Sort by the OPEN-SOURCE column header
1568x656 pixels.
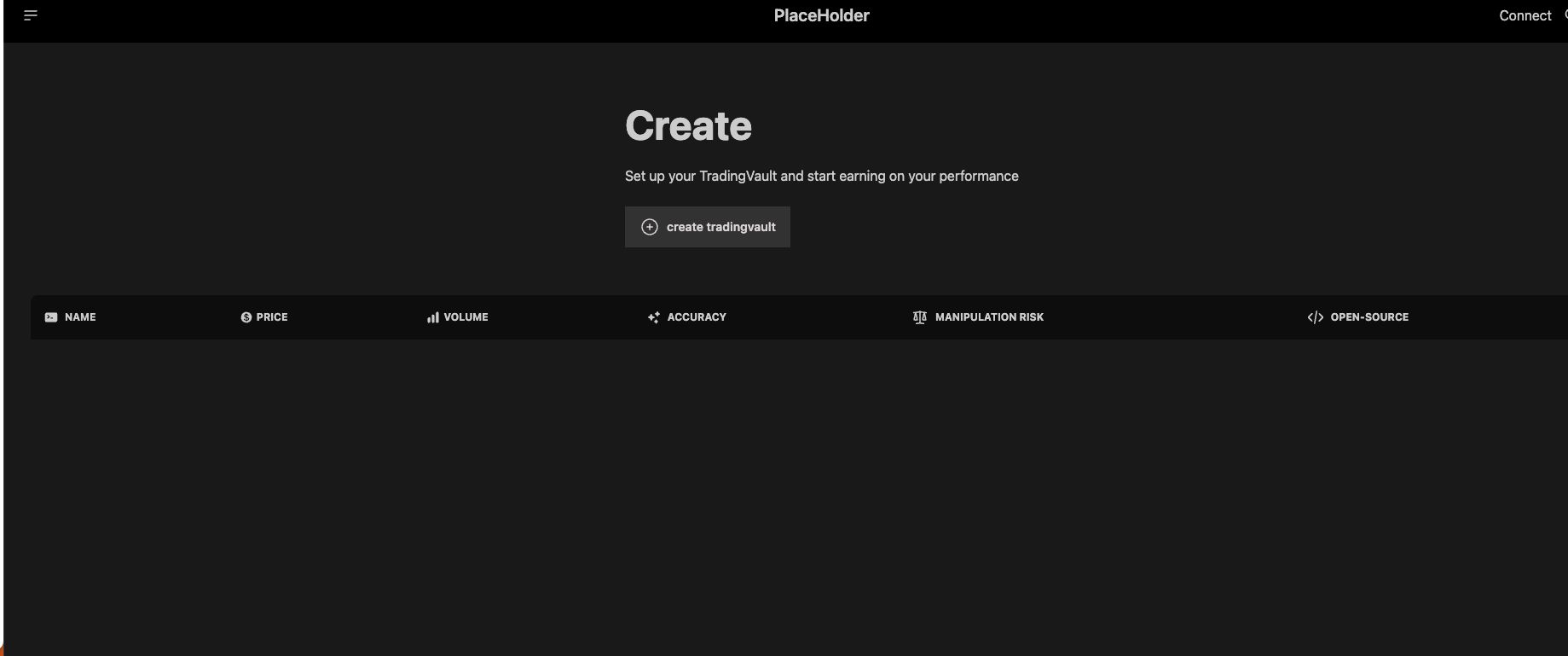coord(1369,317)
